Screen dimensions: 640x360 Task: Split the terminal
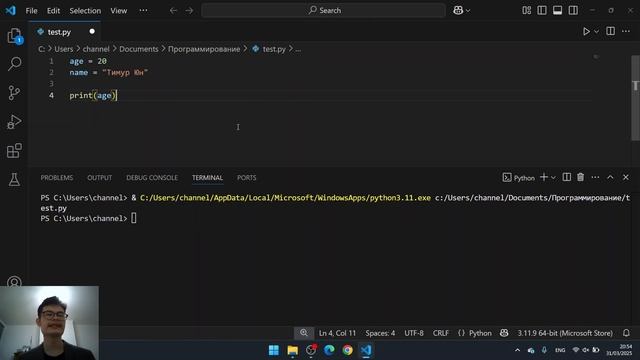(567, 177)
